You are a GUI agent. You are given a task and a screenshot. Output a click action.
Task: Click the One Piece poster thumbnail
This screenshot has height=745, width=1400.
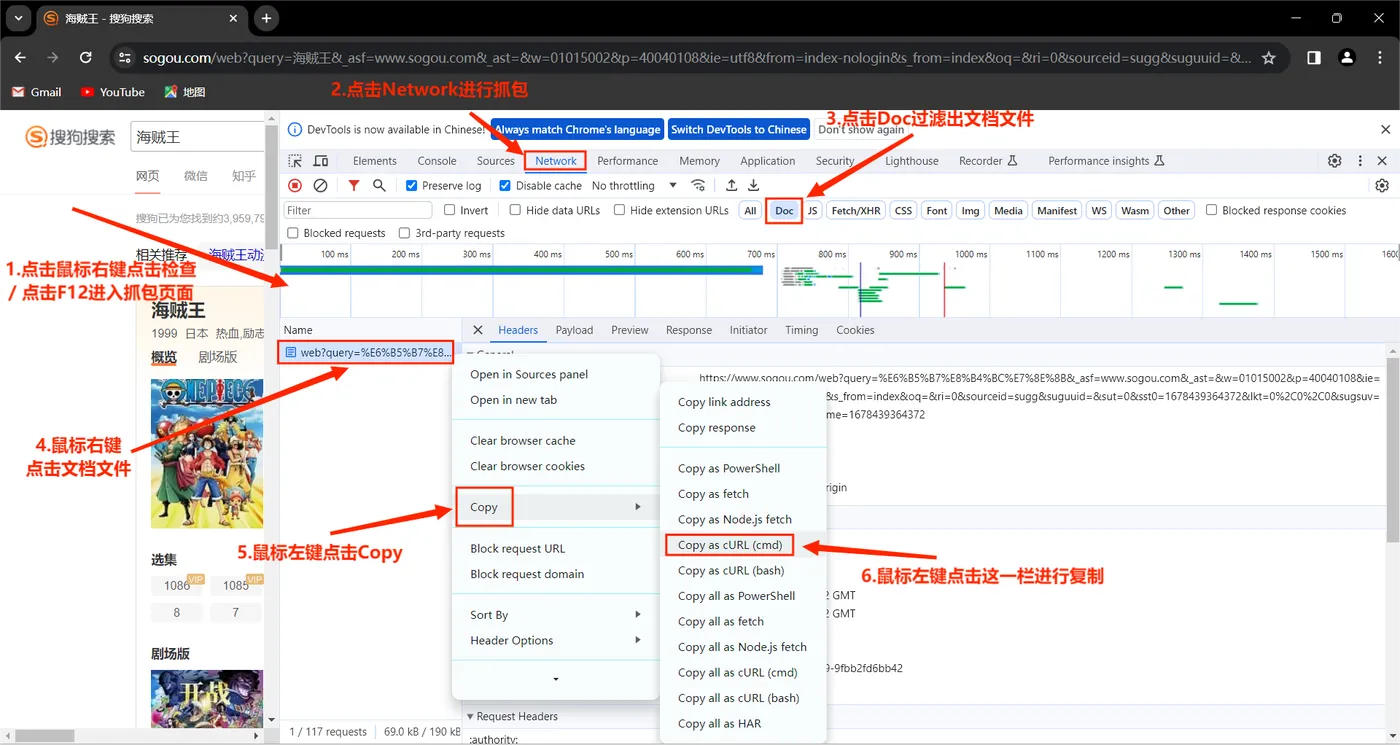coord(207,453)
